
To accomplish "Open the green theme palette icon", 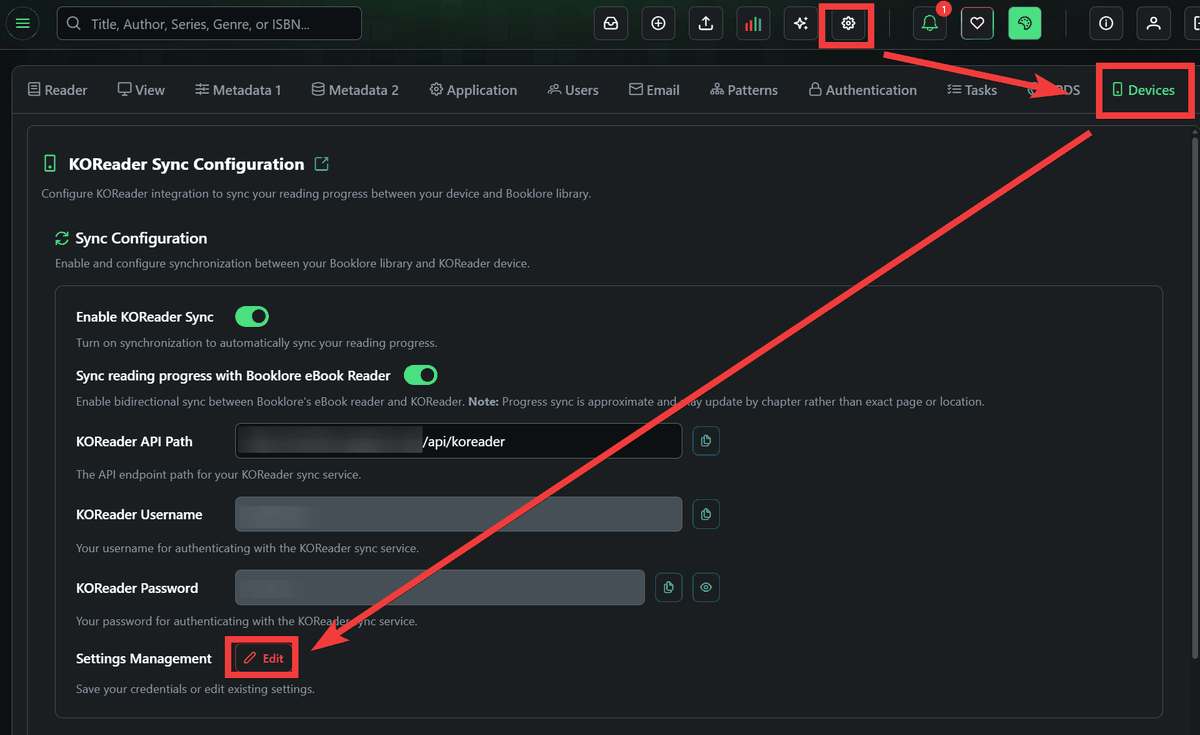I will (x=1024, y=23).
